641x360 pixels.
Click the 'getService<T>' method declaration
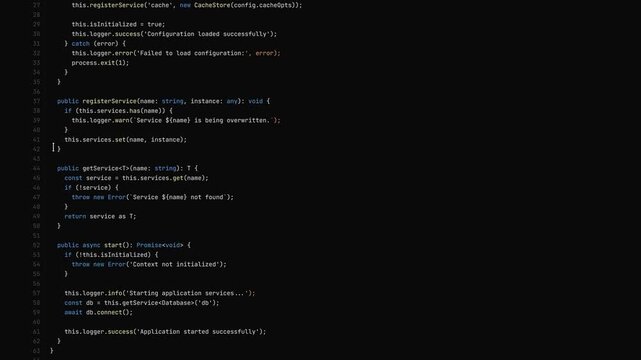pos(105,168)
